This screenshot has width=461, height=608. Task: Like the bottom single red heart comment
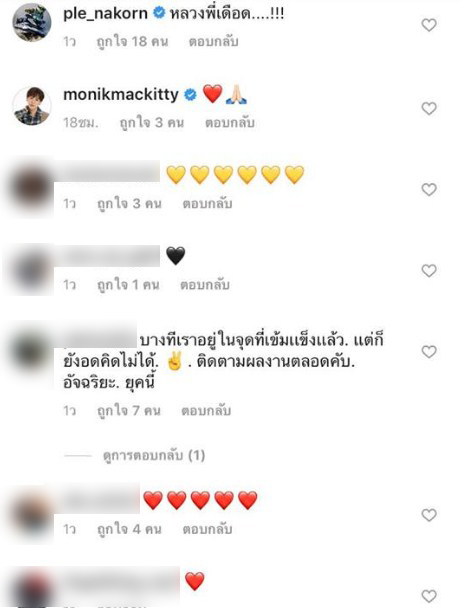[x=429, y=596]
